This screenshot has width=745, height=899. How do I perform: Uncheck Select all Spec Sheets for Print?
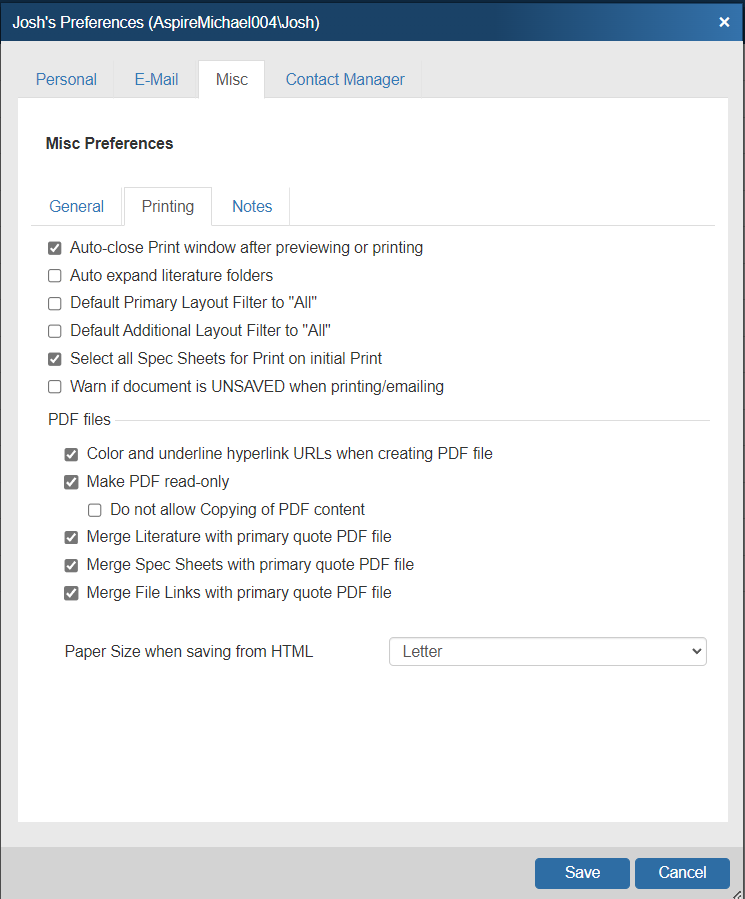click(x=55, y=359)
